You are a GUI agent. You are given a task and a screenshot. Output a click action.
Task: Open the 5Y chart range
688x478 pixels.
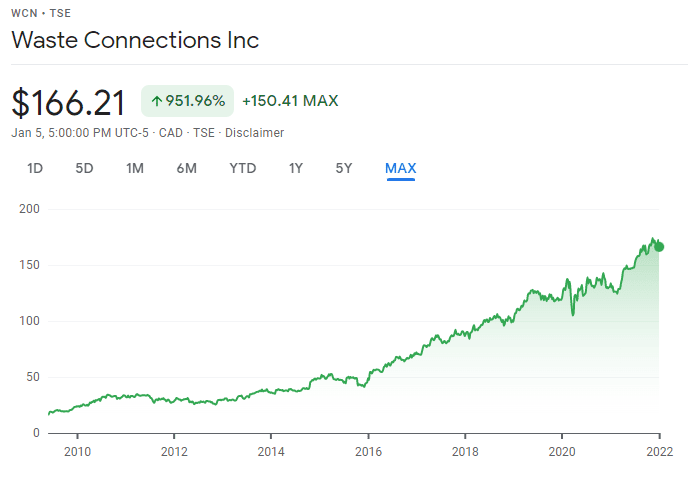(x=344, y=168)
